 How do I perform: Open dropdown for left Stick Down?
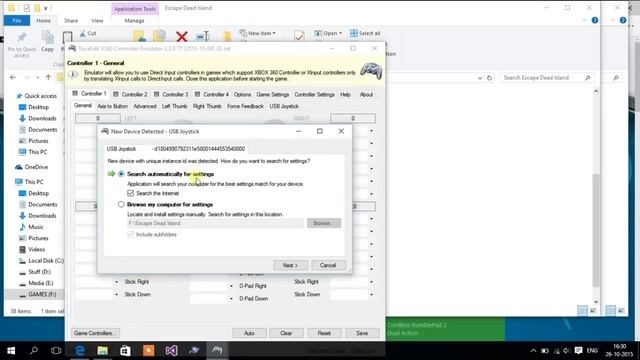tap(116, 295)
